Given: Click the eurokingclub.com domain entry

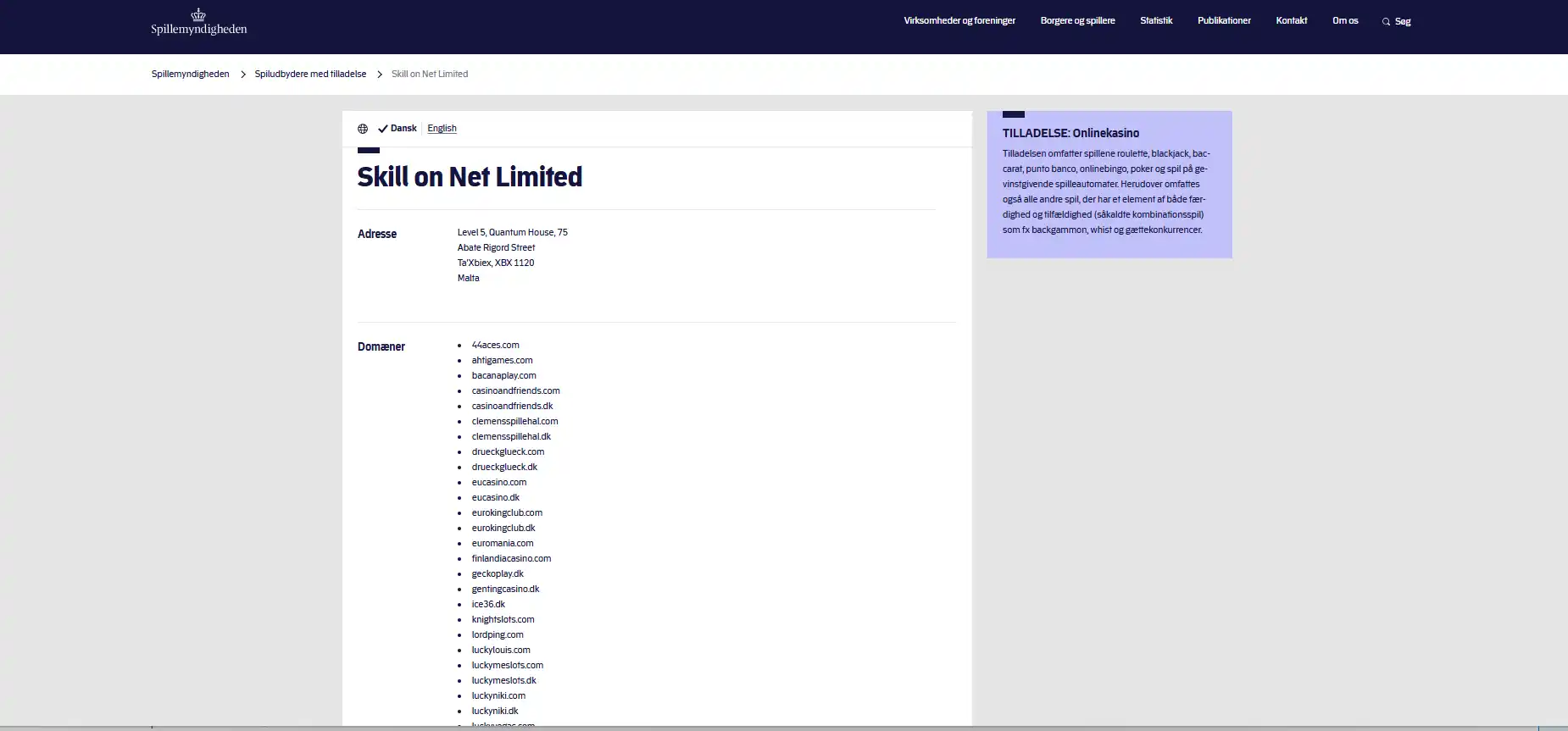Looking at the screenshot, I should 508,513.
